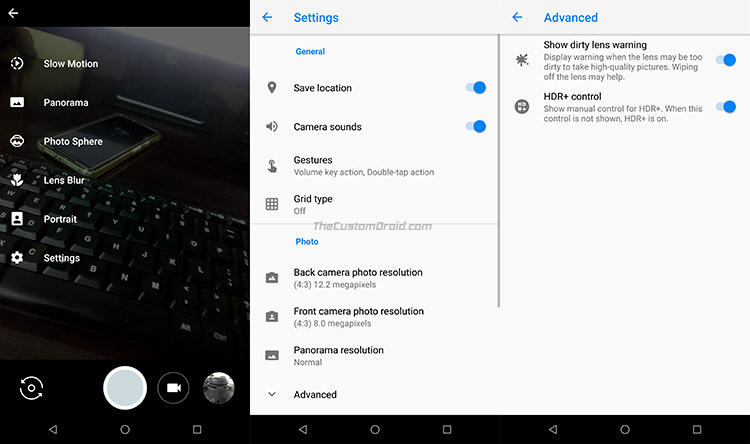Tap Android back key under the Settings screen
The width and height of the screenshot is (750, 444).
[x=303, y=429]
